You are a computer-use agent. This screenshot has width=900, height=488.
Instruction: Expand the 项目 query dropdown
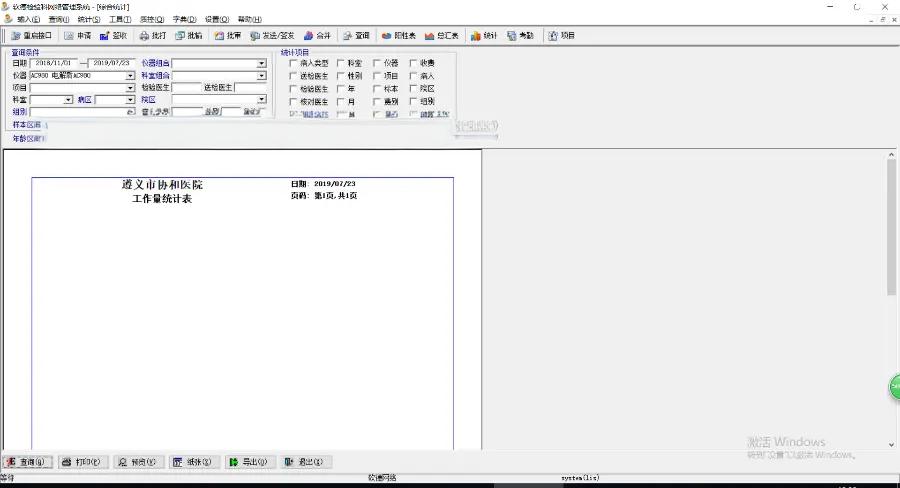click(x=130, y=88)
